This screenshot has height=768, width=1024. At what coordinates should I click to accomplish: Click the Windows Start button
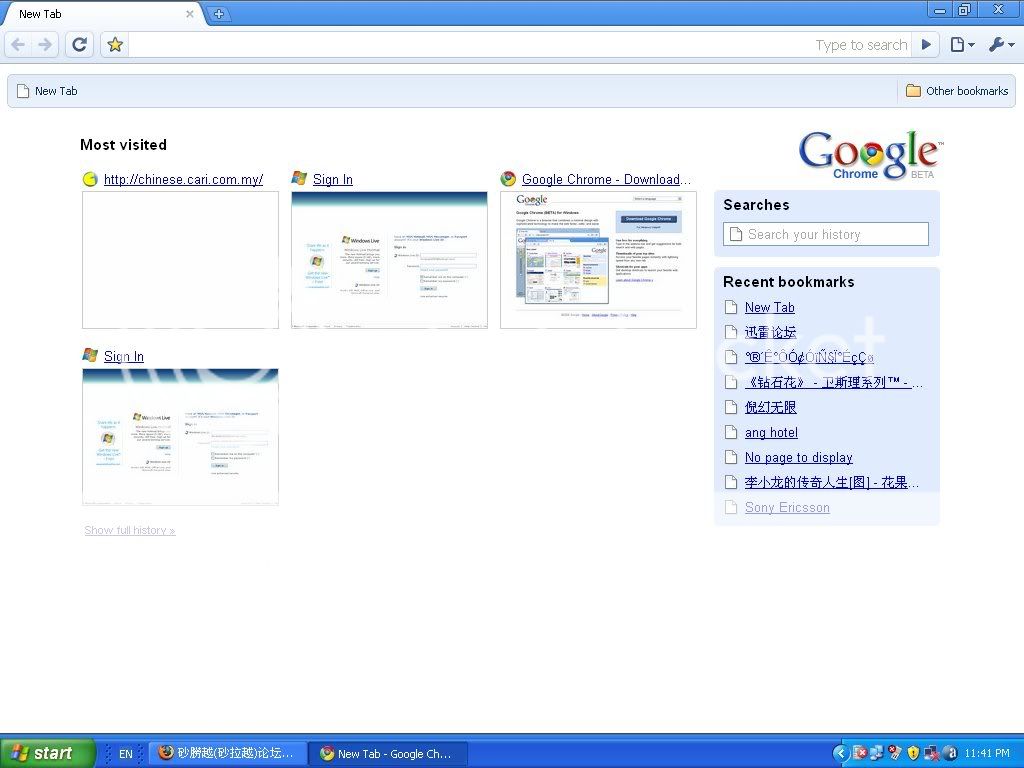coord(47,753)
